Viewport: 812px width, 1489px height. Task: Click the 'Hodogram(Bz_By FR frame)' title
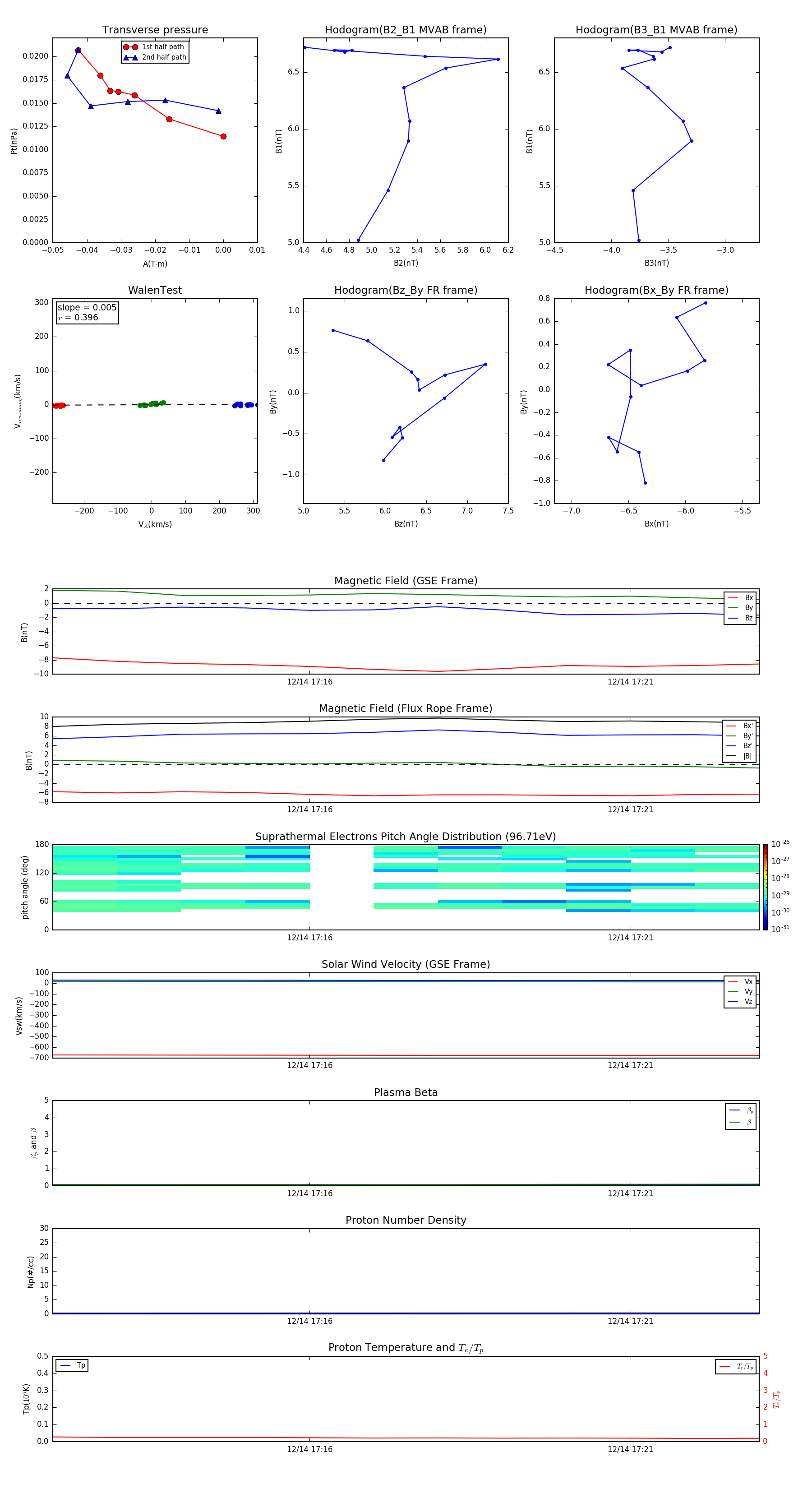(406, 290)
